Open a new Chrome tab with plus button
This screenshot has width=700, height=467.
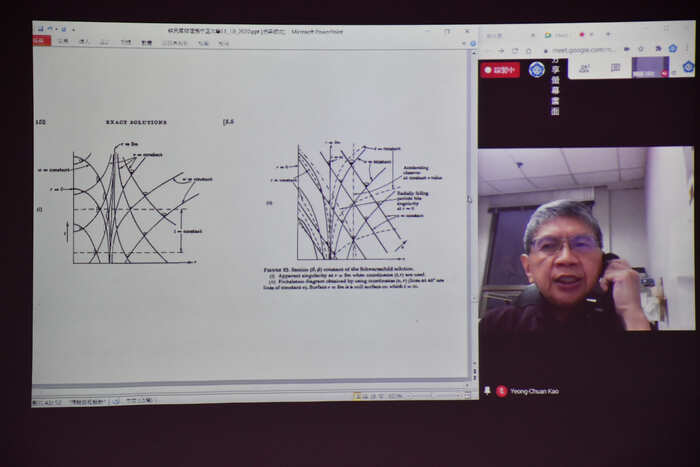[608, 34]
